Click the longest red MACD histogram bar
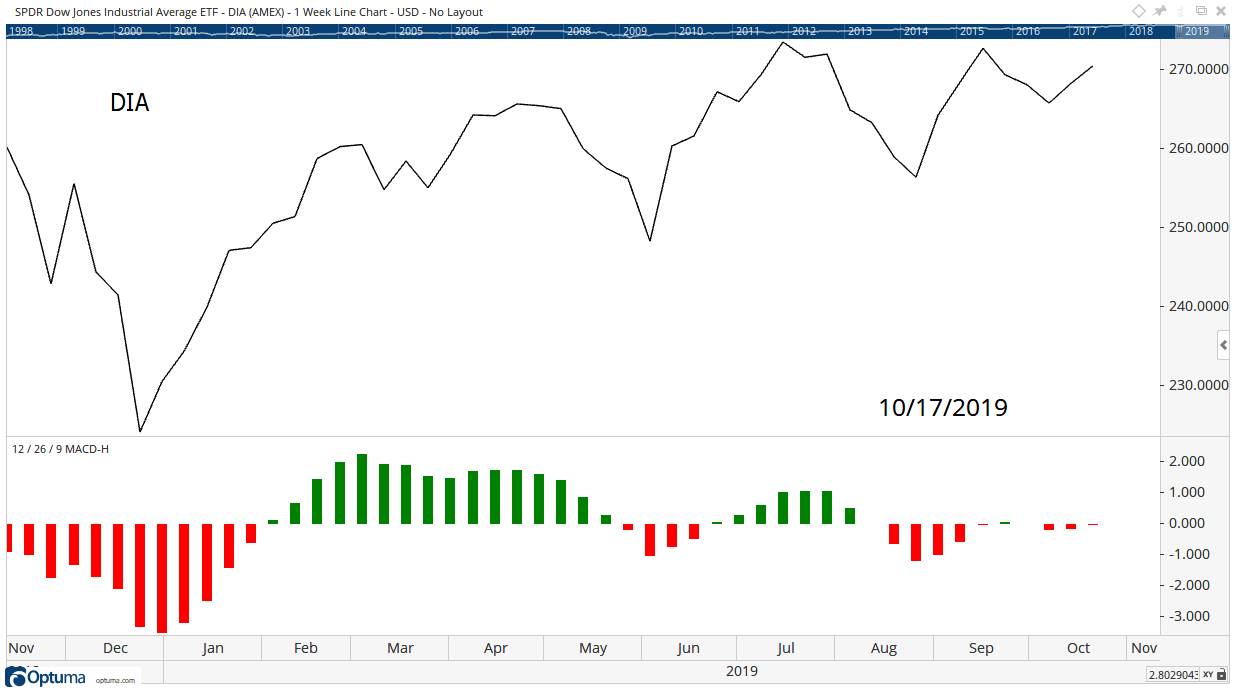The width and height of the screenshot is (1236, 691). click(162, 578)
